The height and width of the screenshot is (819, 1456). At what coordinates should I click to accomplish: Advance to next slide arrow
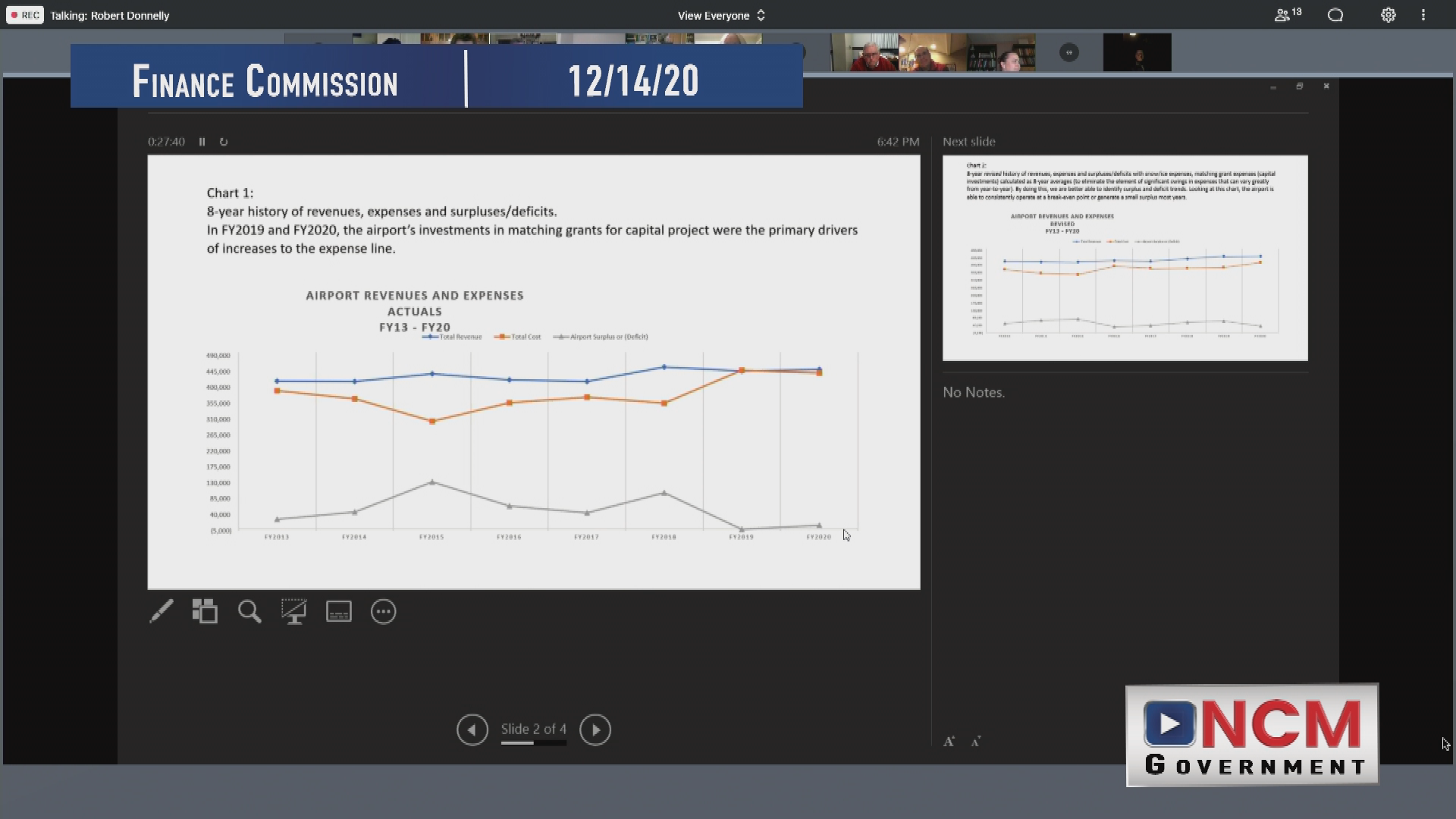pos(595,730)
